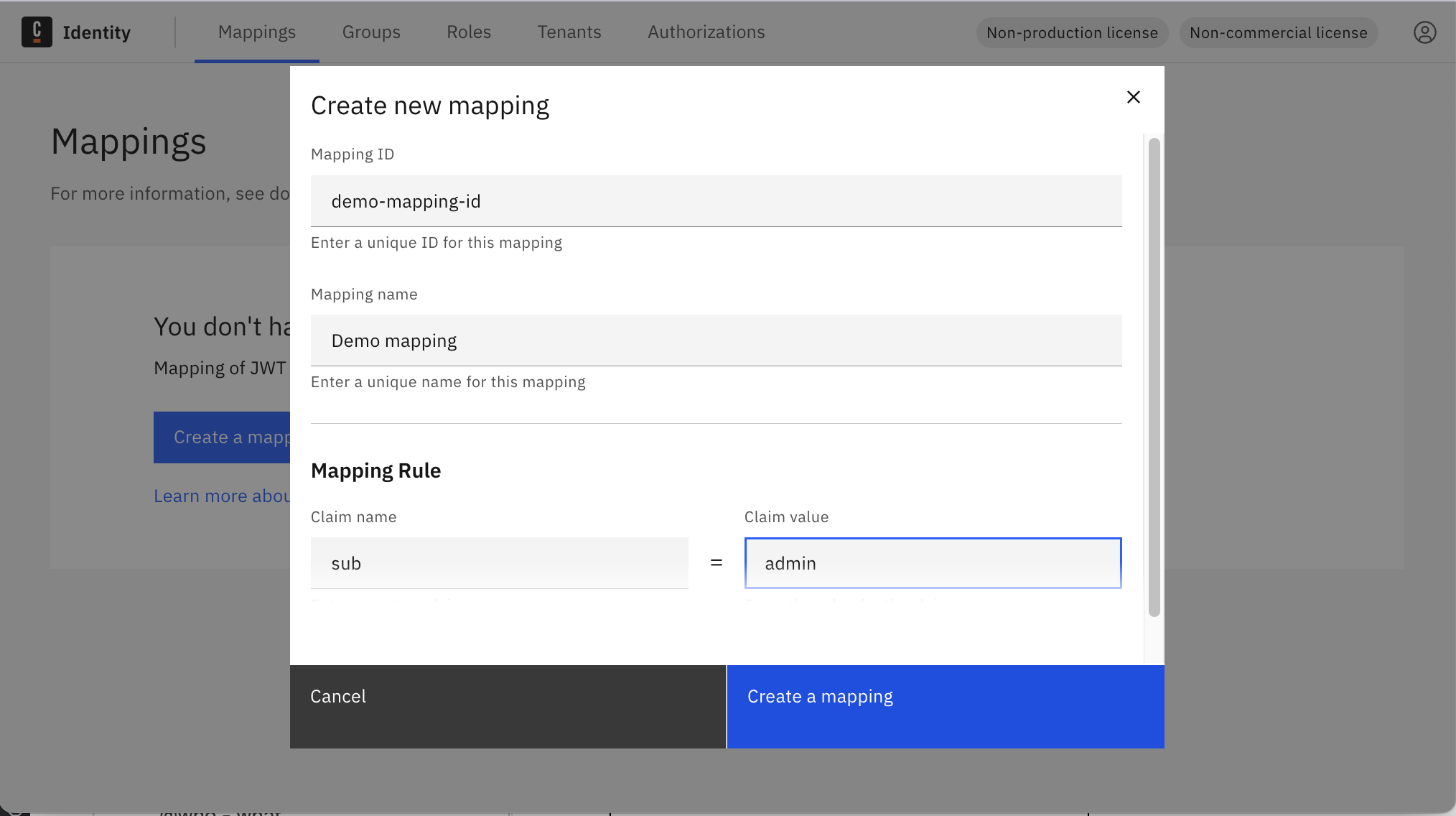Select the Mapping name text field
The height and width of the screenshot is (816, 1456).
click(x=716, y=340)
